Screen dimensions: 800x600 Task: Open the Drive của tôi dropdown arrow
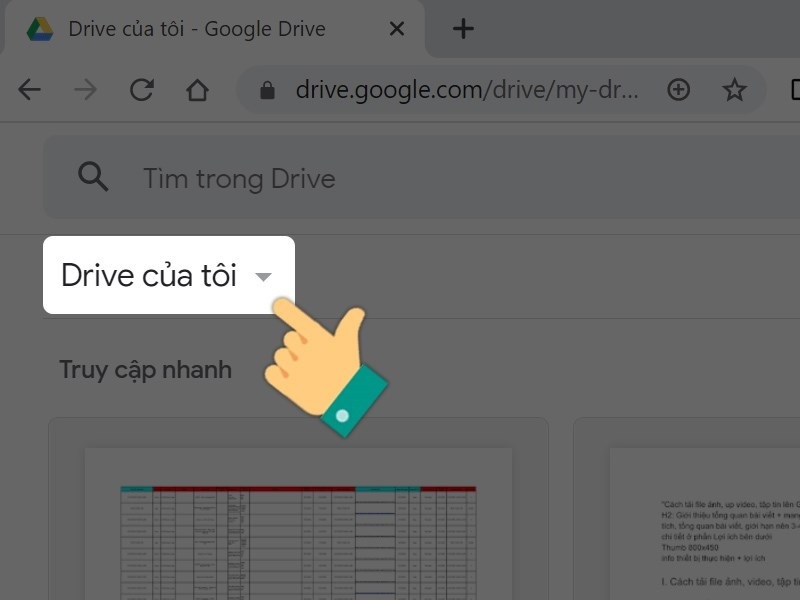coord(263,277)
